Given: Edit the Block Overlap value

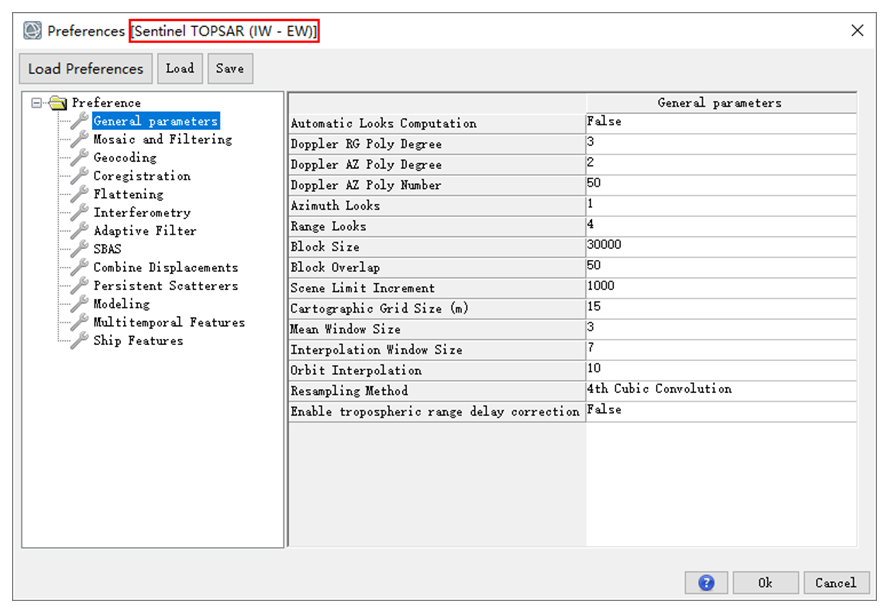Looking at the screenshot, I should click(x=721, y=267).
